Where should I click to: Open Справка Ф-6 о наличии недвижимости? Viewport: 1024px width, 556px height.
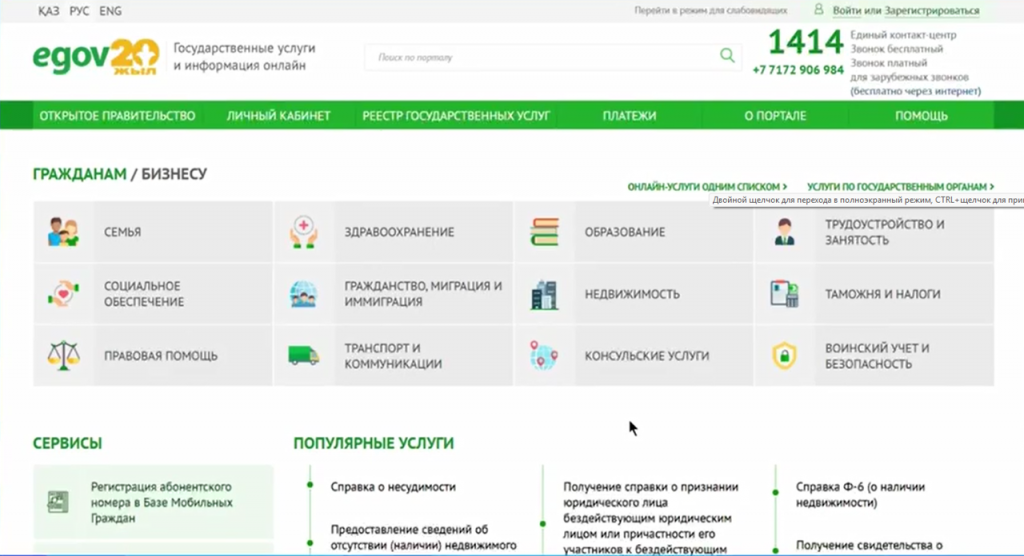pyautogui.click(x=860, y=495)
